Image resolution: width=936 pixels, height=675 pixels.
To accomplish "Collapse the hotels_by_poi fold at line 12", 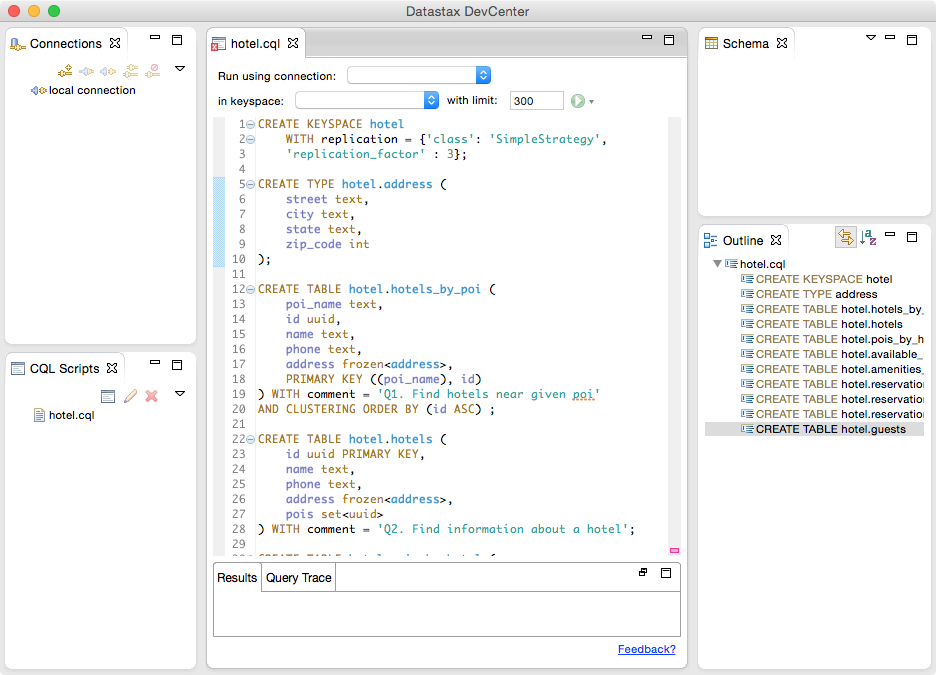I will (250, 290).
